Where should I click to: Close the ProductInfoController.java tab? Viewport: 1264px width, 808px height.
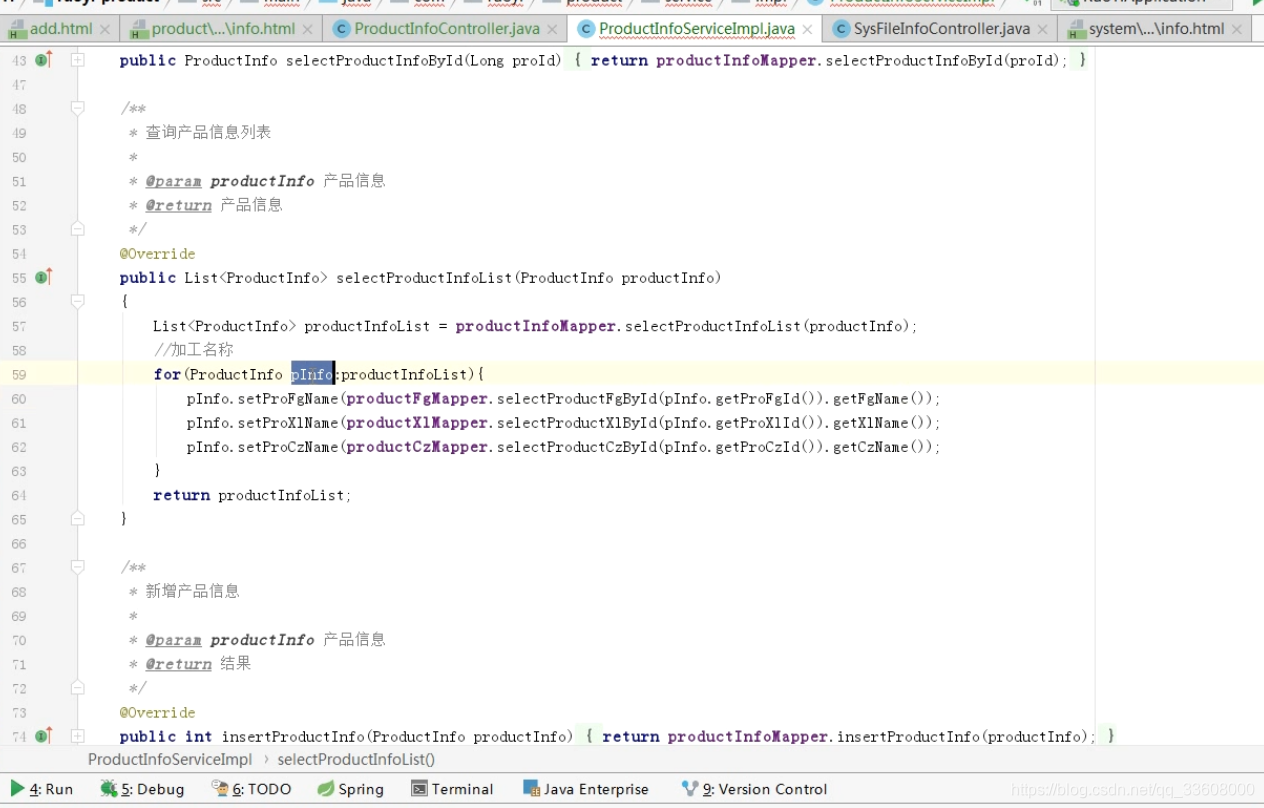552,30
